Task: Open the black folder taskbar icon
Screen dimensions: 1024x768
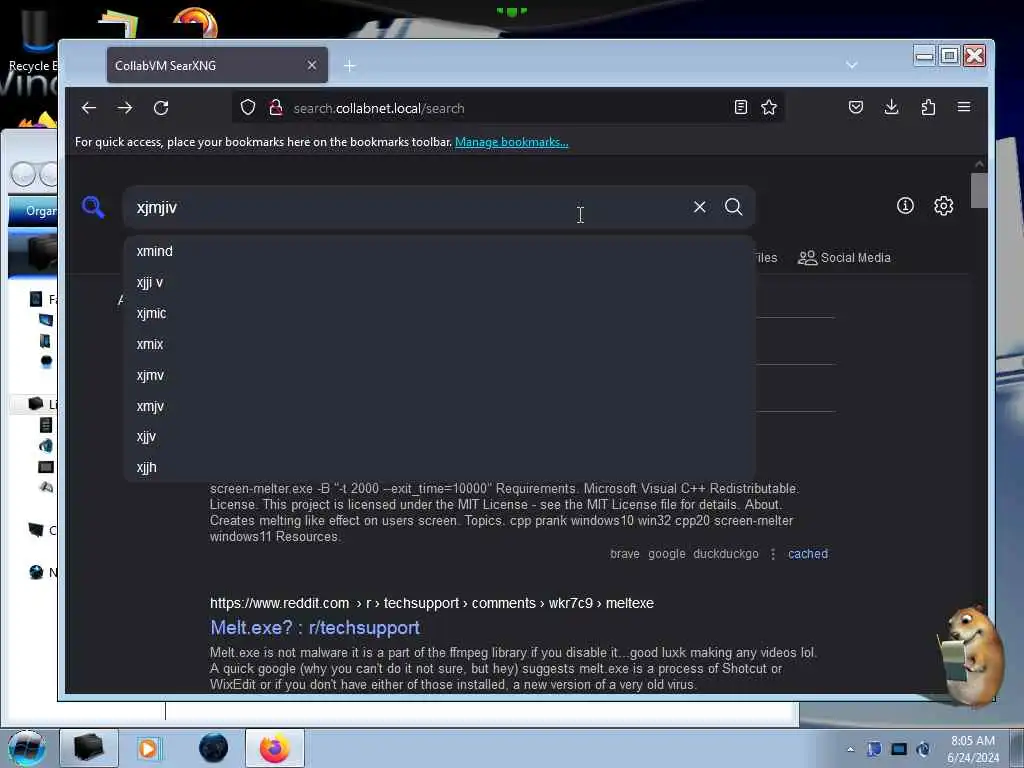Action: (88, 748)
